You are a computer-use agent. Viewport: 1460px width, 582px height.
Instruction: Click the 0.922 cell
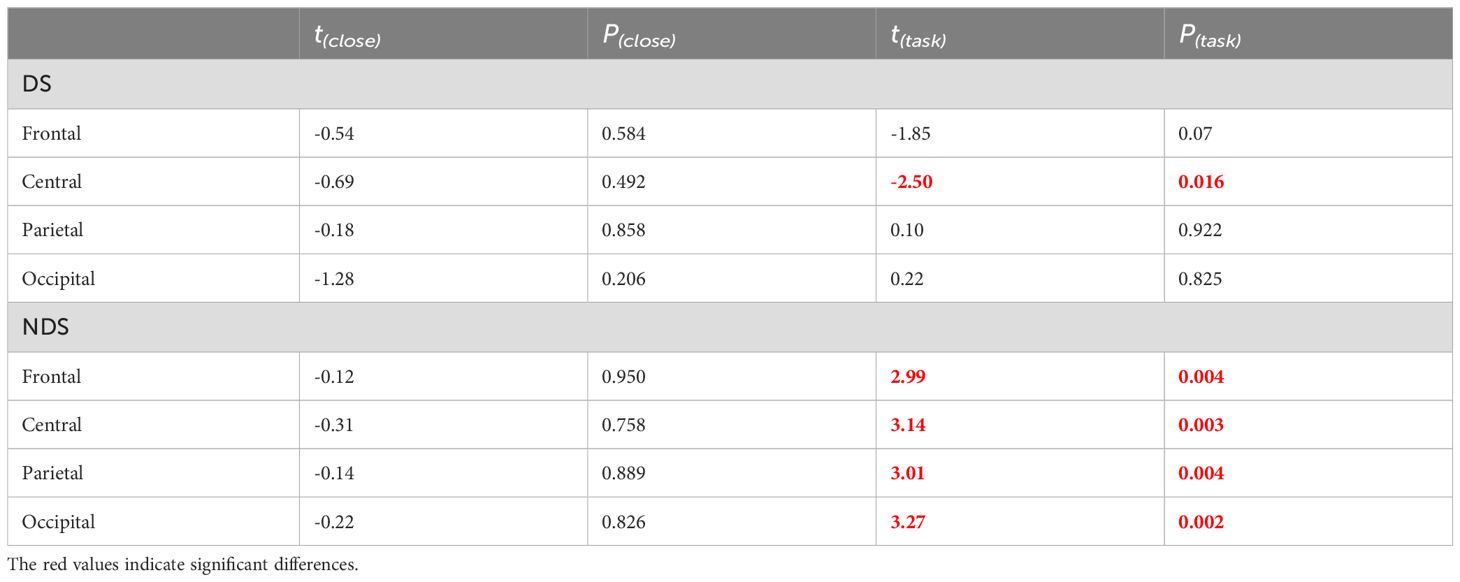click(1200, 230)
